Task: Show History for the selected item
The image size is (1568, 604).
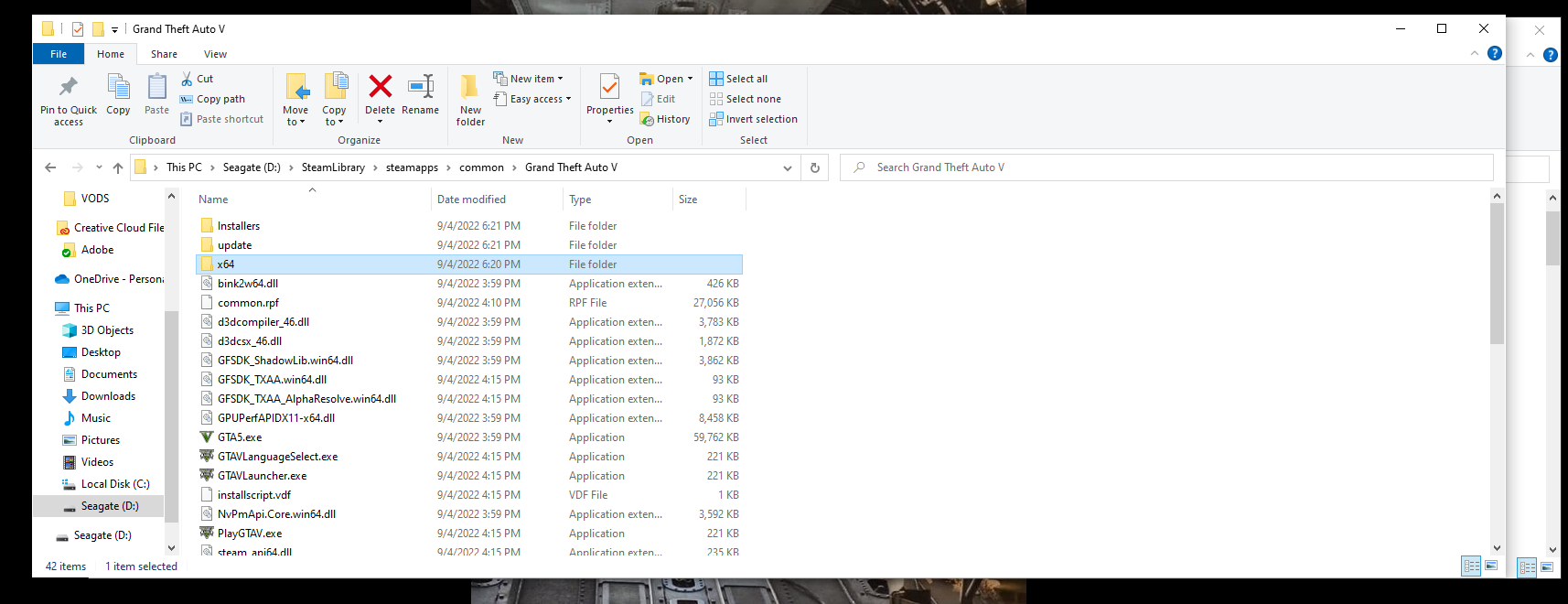Action: [665, 119]
